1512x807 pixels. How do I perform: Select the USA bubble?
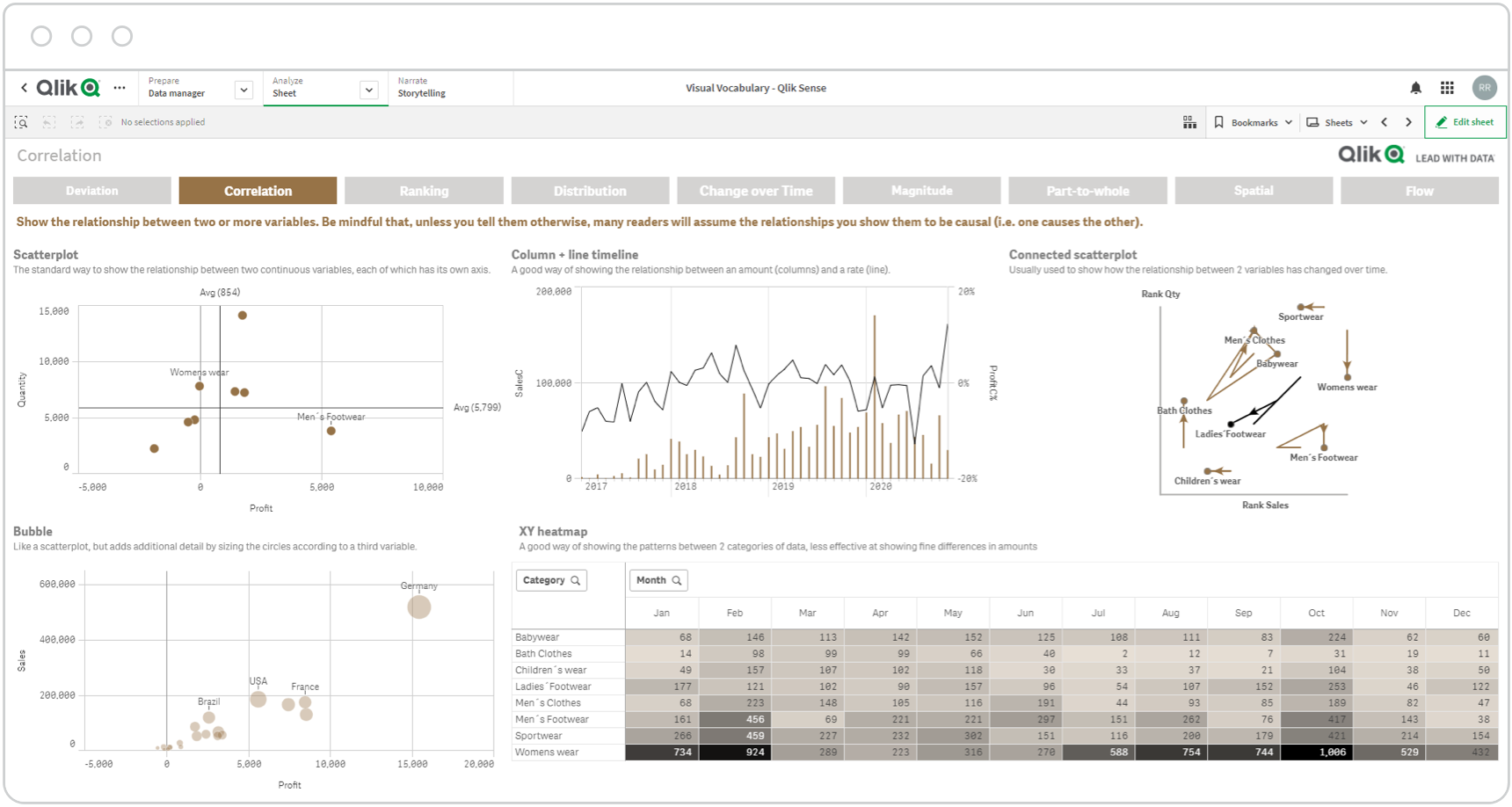click(x=258, y=700)
